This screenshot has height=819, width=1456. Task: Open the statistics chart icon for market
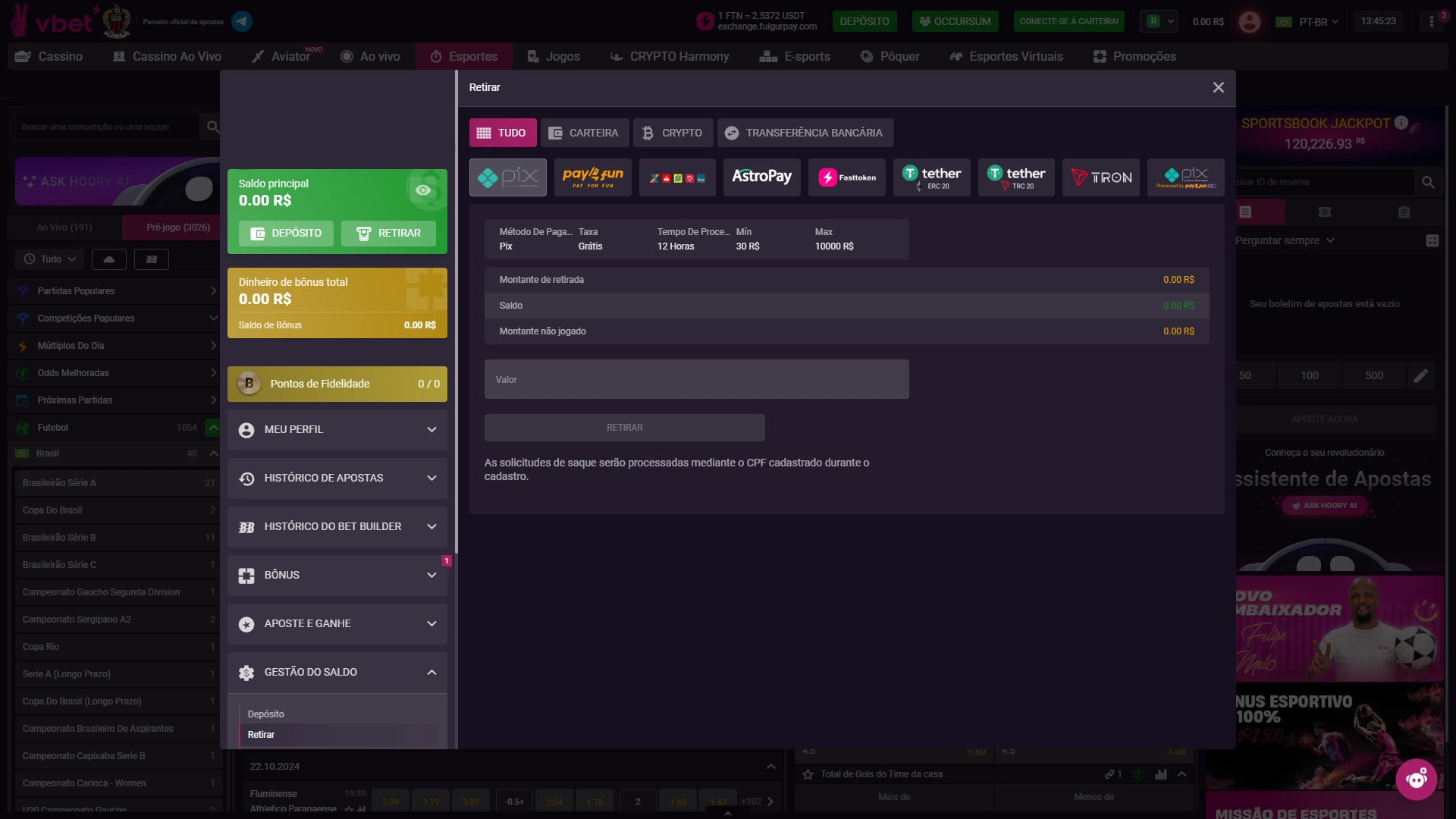[x=1160, y=774]
